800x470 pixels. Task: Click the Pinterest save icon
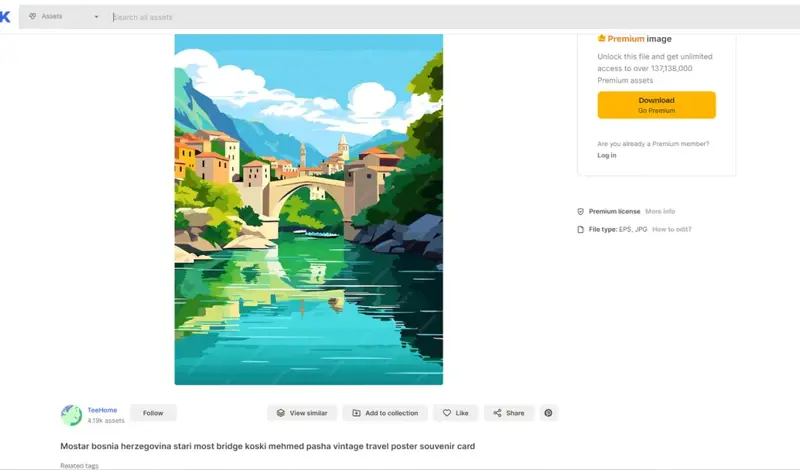[x=548, y=413]
